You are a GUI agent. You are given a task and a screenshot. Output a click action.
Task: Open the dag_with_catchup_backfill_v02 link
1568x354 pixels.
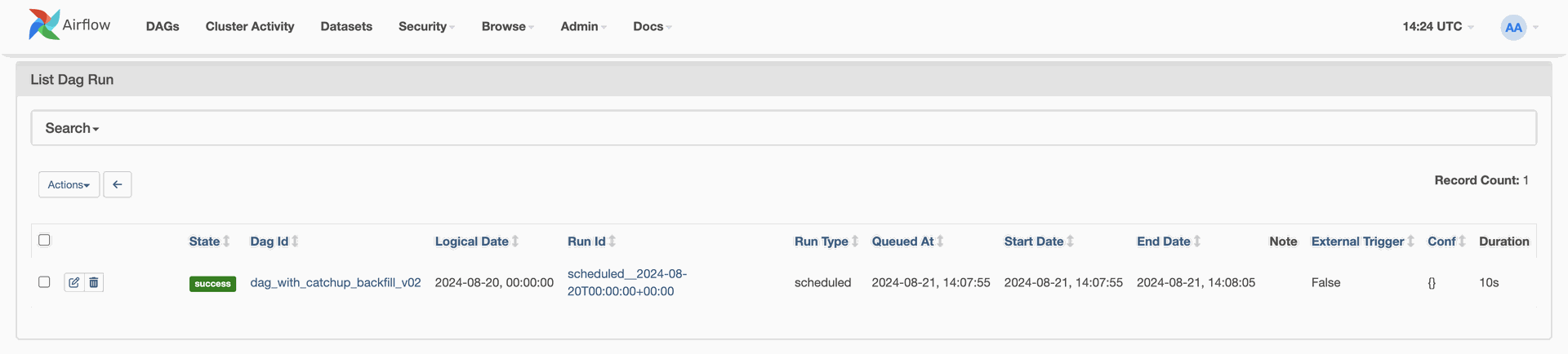pyautogui.click(x=336, y=282)
